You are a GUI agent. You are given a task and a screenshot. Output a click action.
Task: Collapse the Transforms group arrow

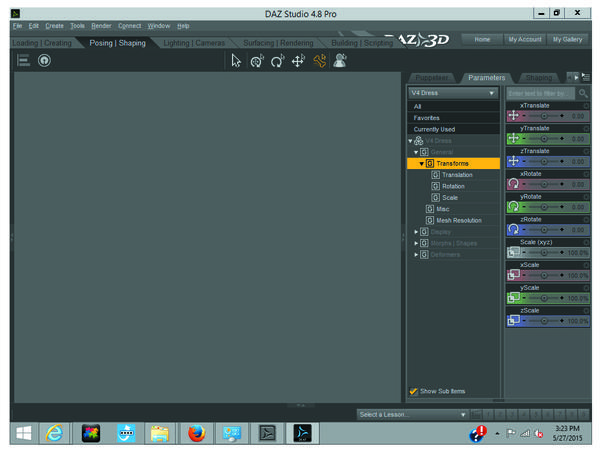click(422, 164)
